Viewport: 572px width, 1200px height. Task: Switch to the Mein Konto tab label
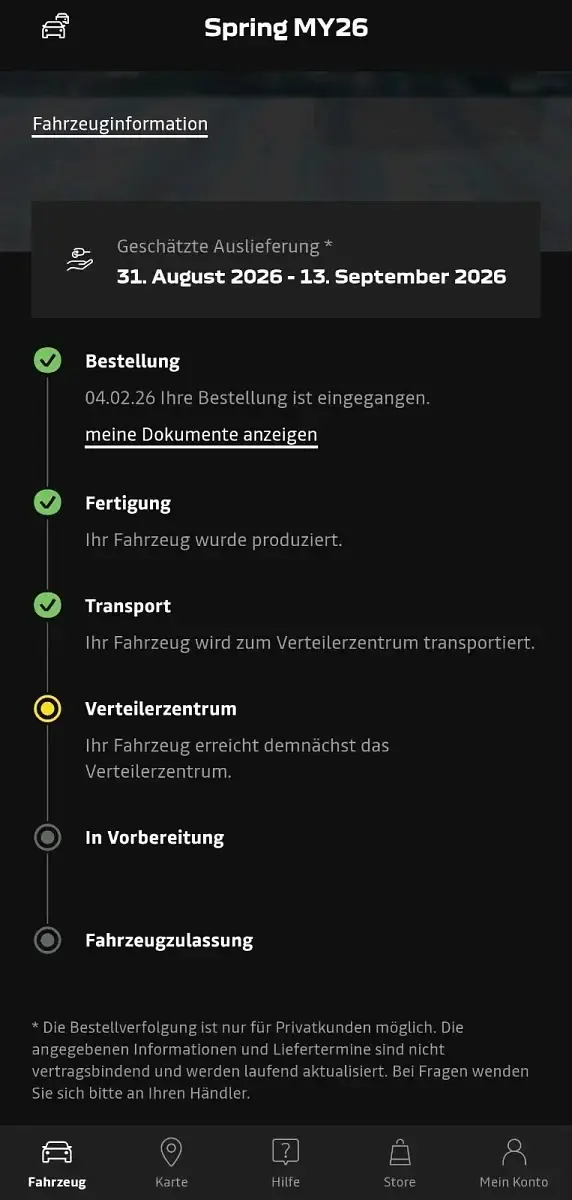[x=514, y=1182]
